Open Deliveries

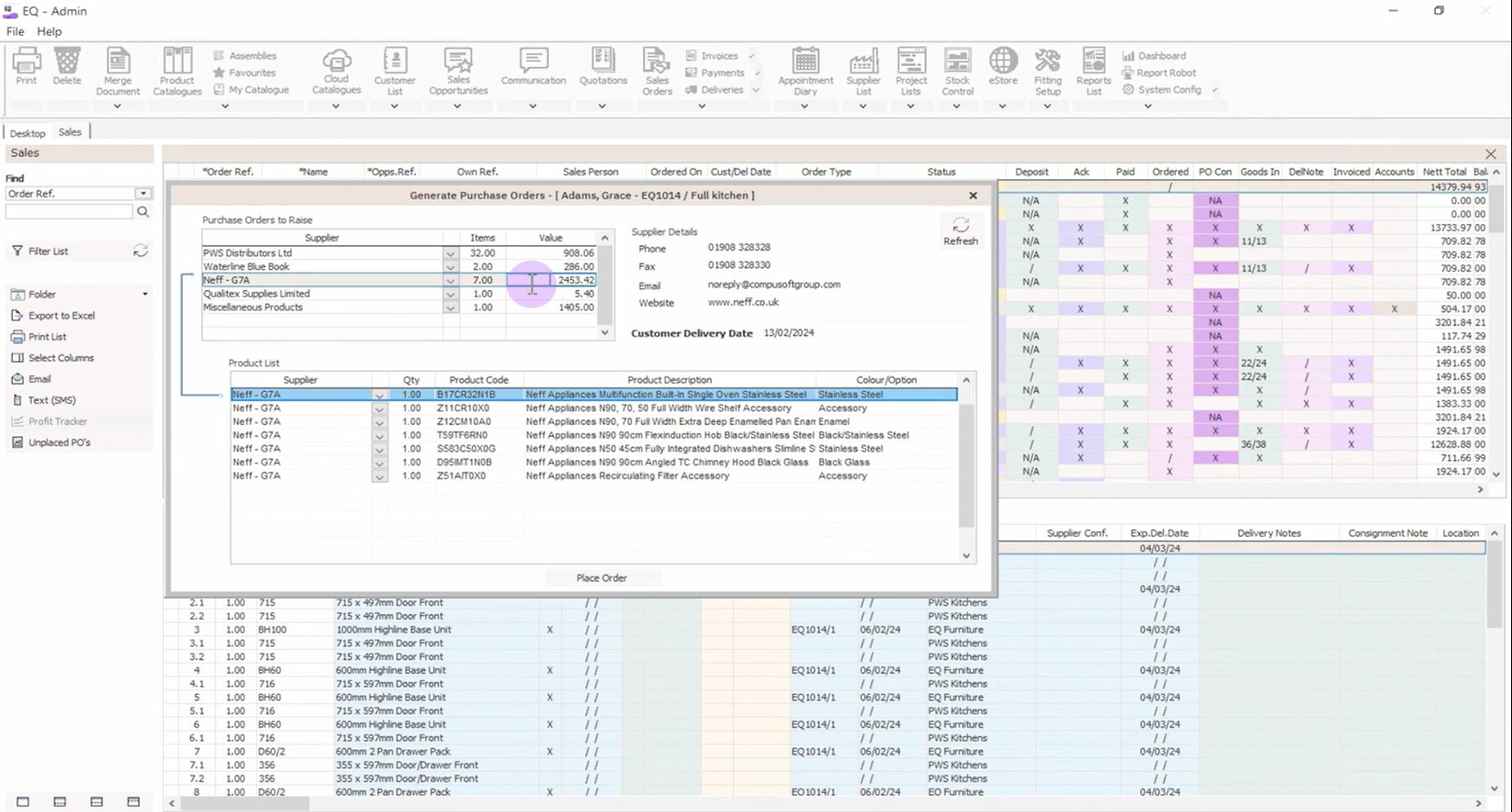(x=714, y=90)
